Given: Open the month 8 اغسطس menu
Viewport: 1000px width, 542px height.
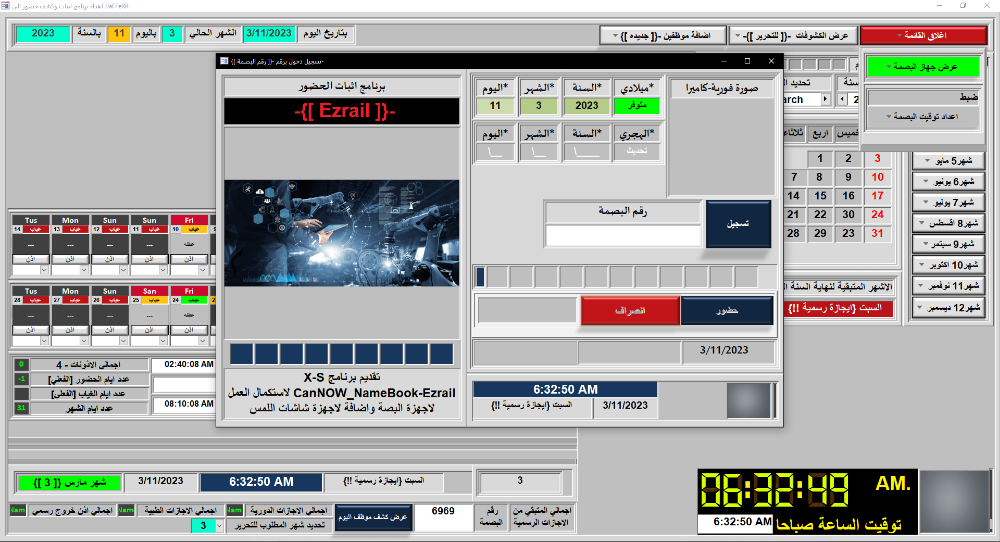Looking at the screenshot, I should coord(948,223).
